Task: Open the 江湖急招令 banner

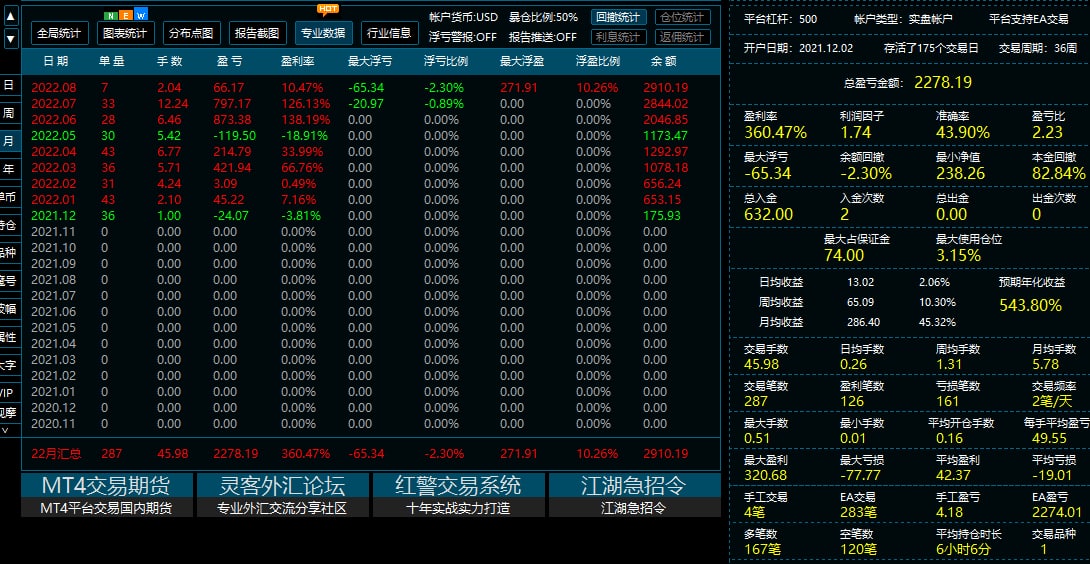Action: click(634, 494)
